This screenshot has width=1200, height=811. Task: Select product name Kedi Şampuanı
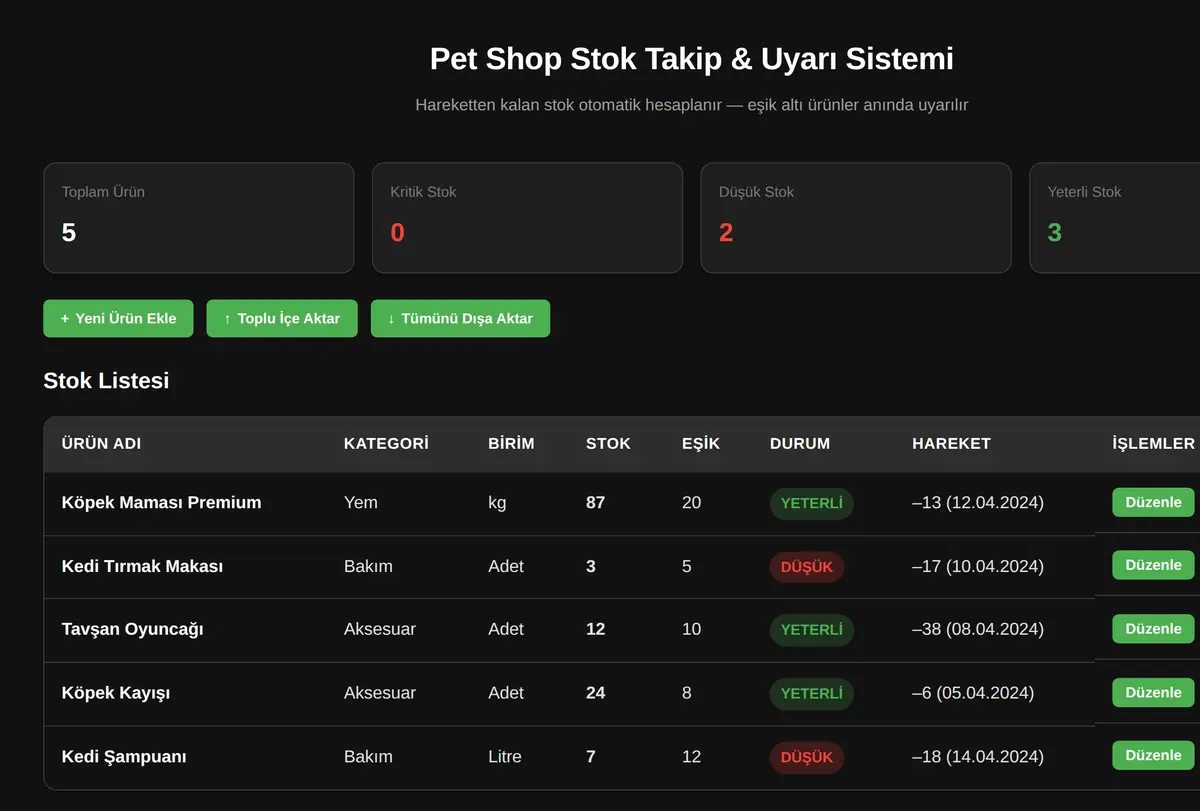(x=124, y=757)
